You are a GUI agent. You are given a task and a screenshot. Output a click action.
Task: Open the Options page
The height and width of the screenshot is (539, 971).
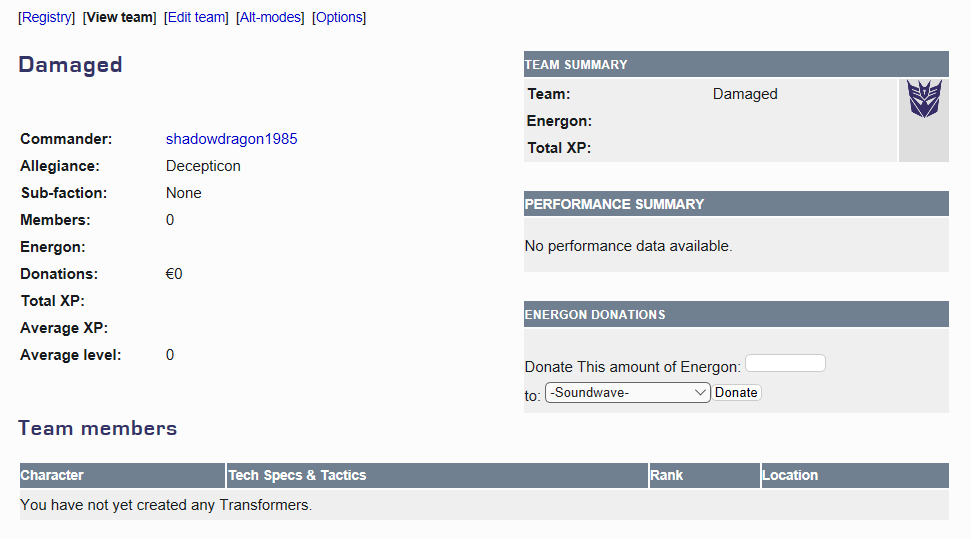[339, 17]
